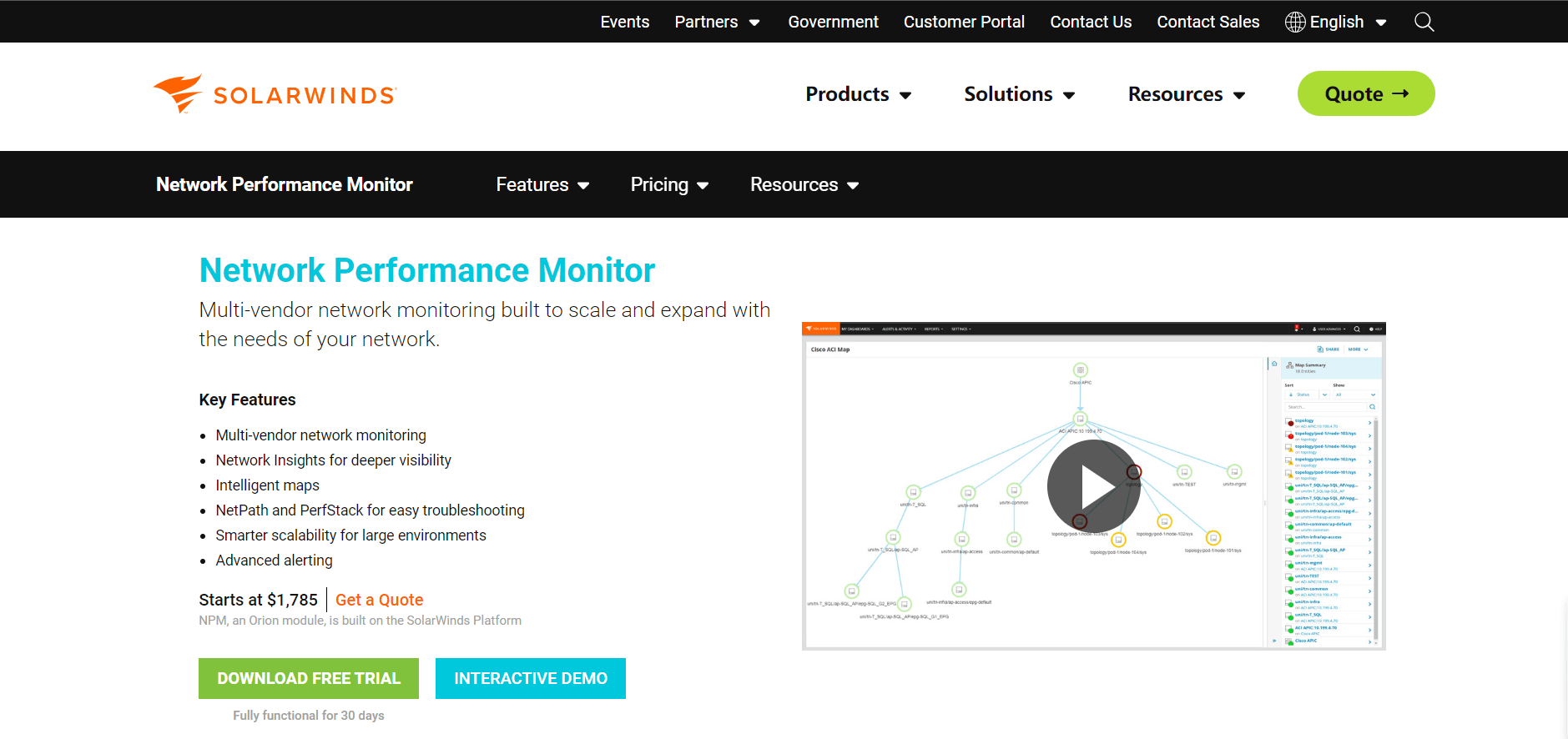This screenshot has width=1568, height=739.
Task: Click the globe language icon
Action: 1295,22
